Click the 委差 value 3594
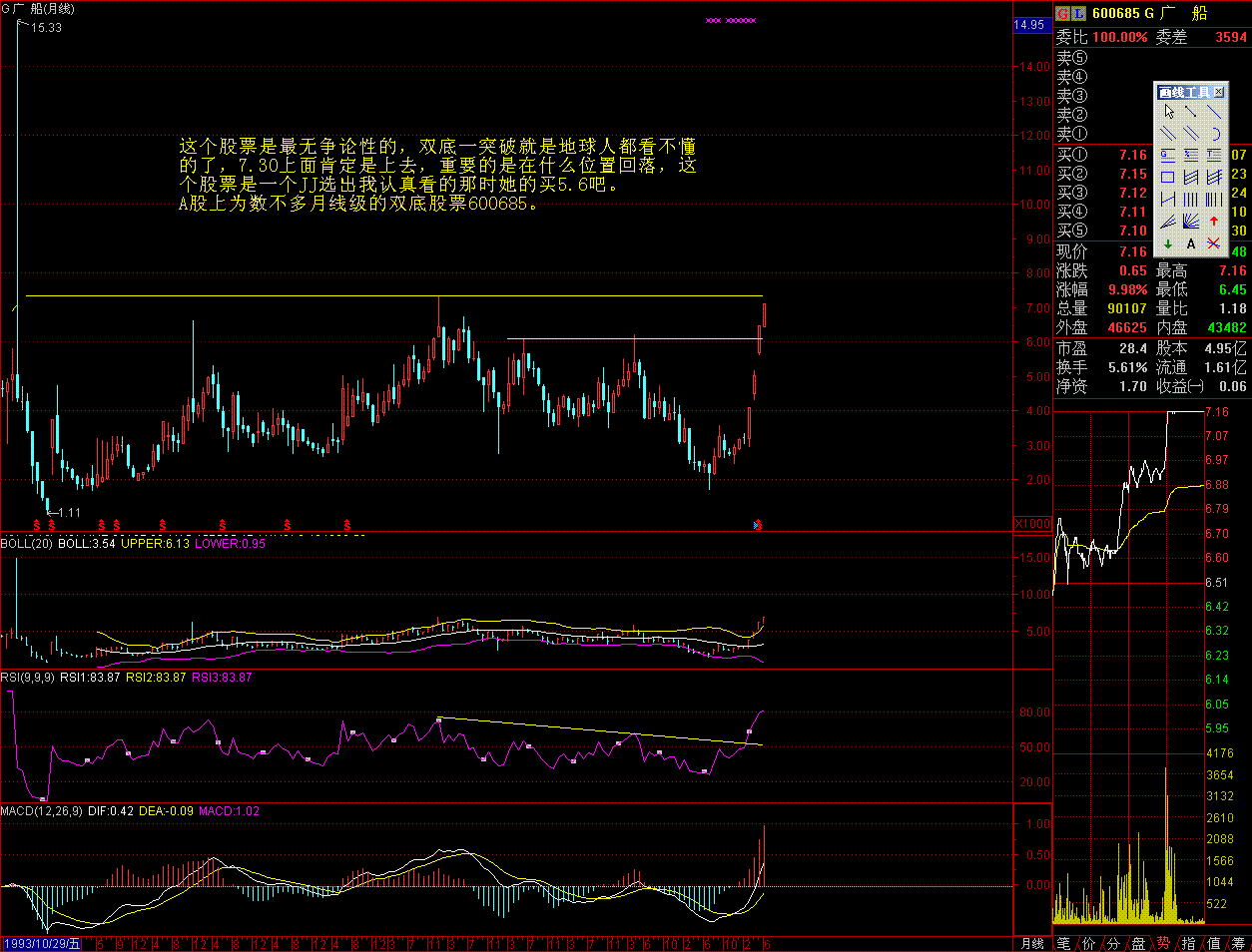This screenshot has height=952, width=1252. pyautogui.click(x=1231, y=37)
